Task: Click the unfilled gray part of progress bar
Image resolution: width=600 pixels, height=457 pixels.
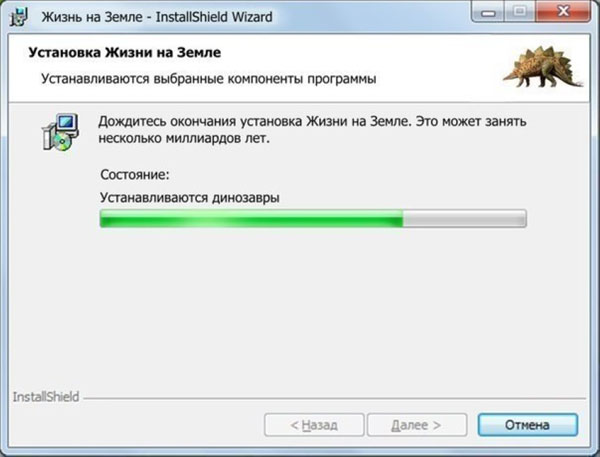Action: coord(465,218)
